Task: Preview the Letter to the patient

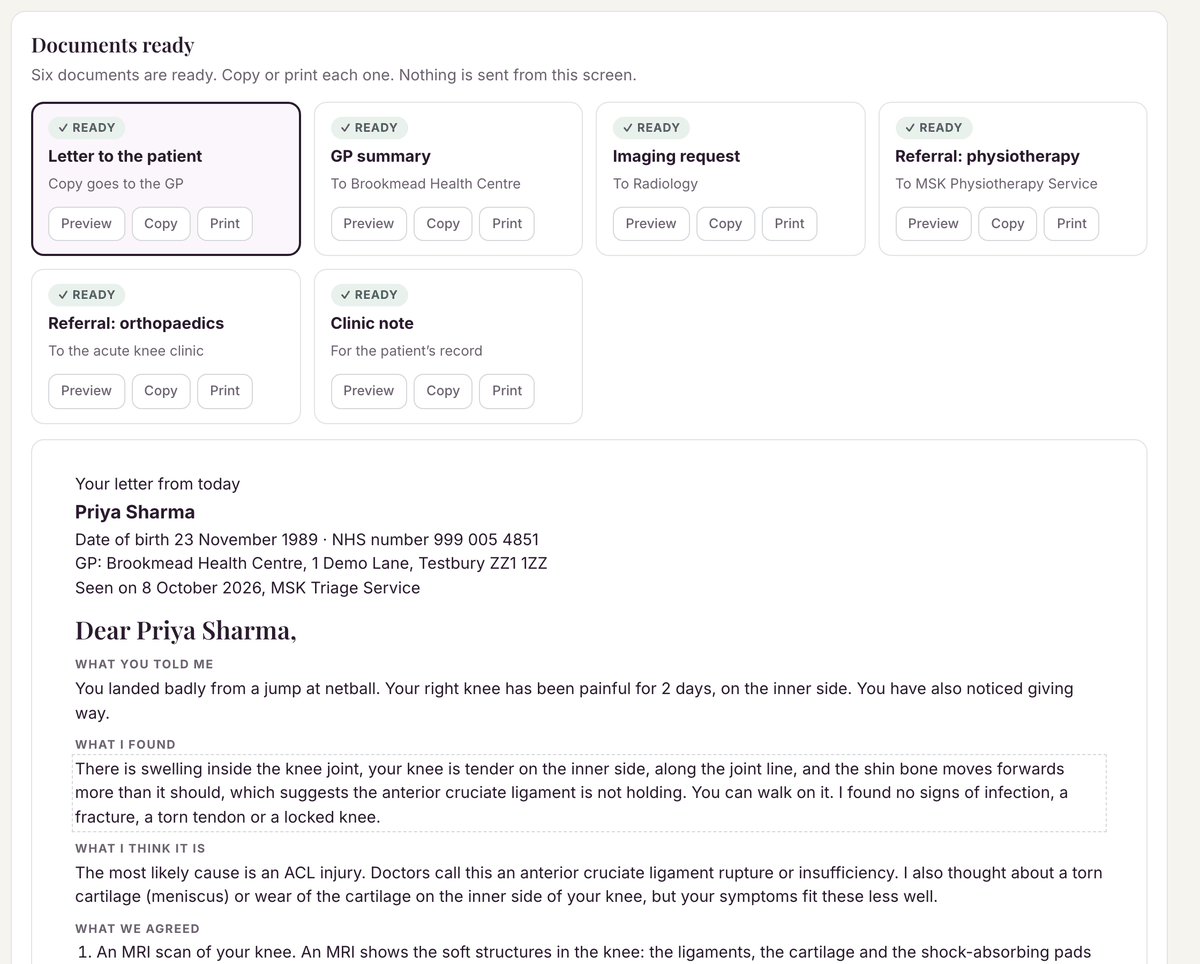Action: (x=86, y=224)
